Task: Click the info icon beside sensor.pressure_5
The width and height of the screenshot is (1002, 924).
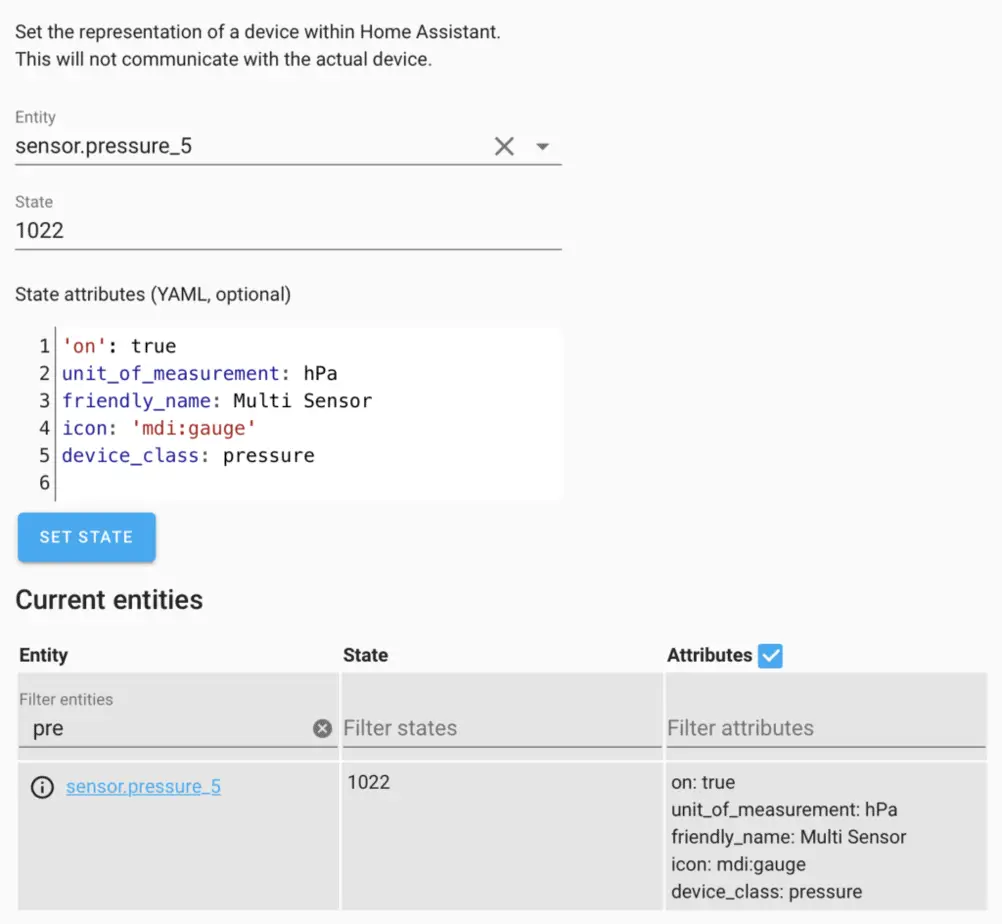Action: pyautogui.click(x=41, y=787)
